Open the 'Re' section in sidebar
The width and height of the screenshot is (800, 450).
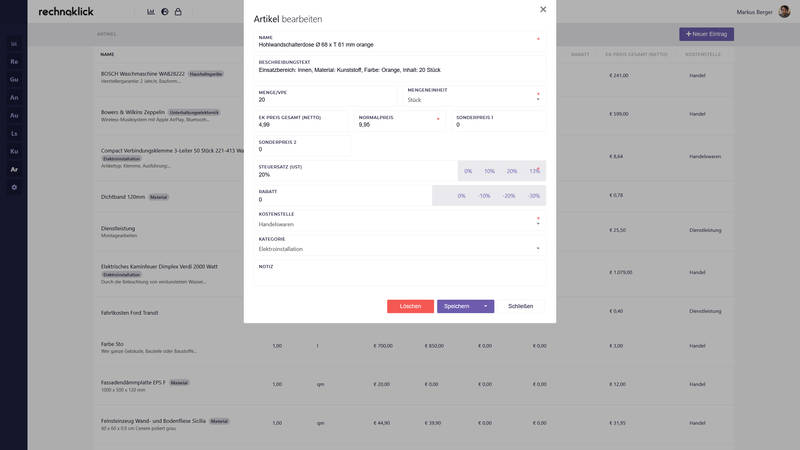[x=14, y=61]
